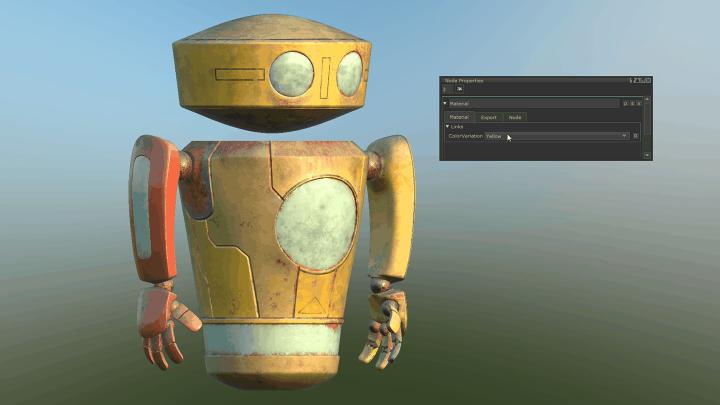Collapse the Material section triangle
This screenshot has width=720, height=405.
tap(445, 103)
